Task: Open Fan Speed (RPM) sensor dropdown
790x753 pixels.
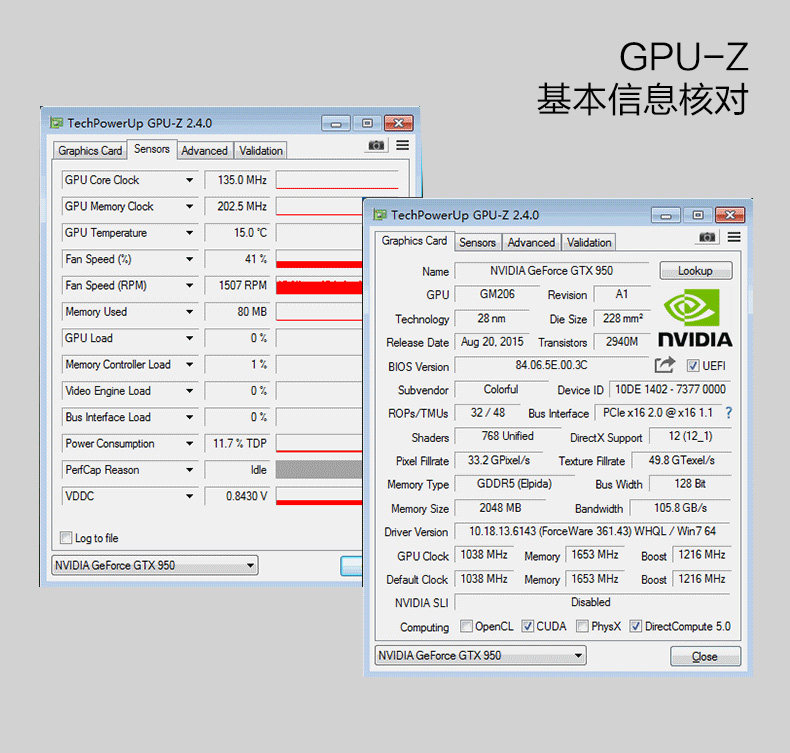Action: [189, 286]
